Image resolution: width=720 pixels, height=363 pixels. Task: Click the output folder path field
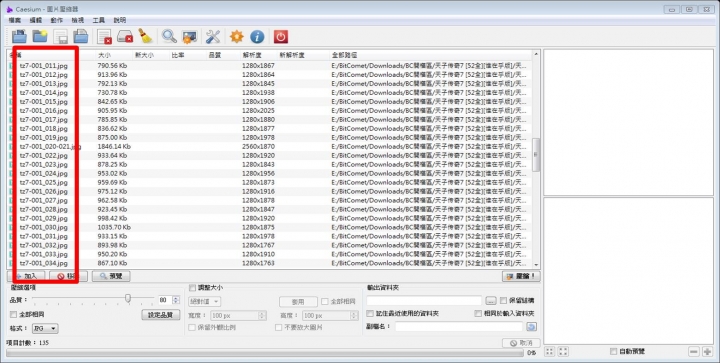coord(424,301)
